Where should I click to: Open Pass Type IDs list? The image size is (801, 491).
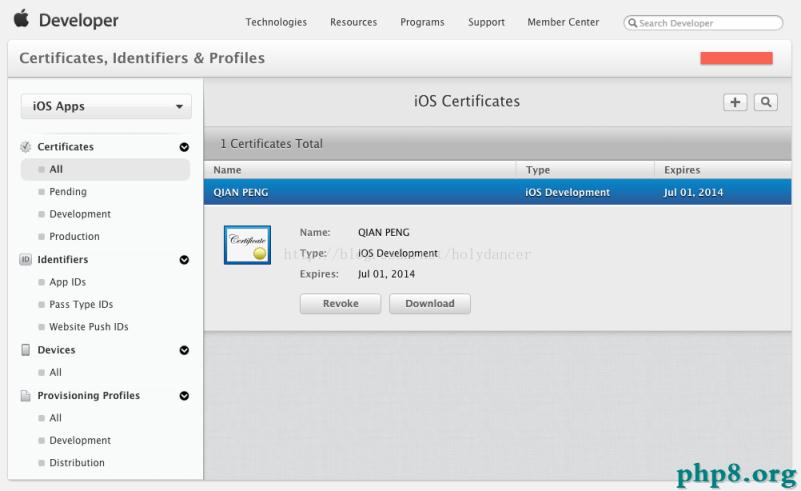[x=81, y=305]
